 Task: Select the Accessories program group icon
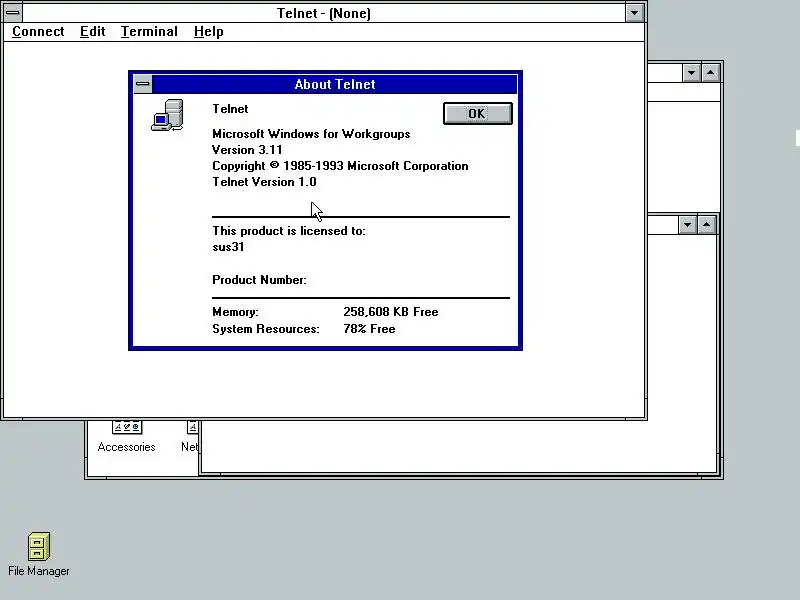pyautogui.click(x=127, y=437)
